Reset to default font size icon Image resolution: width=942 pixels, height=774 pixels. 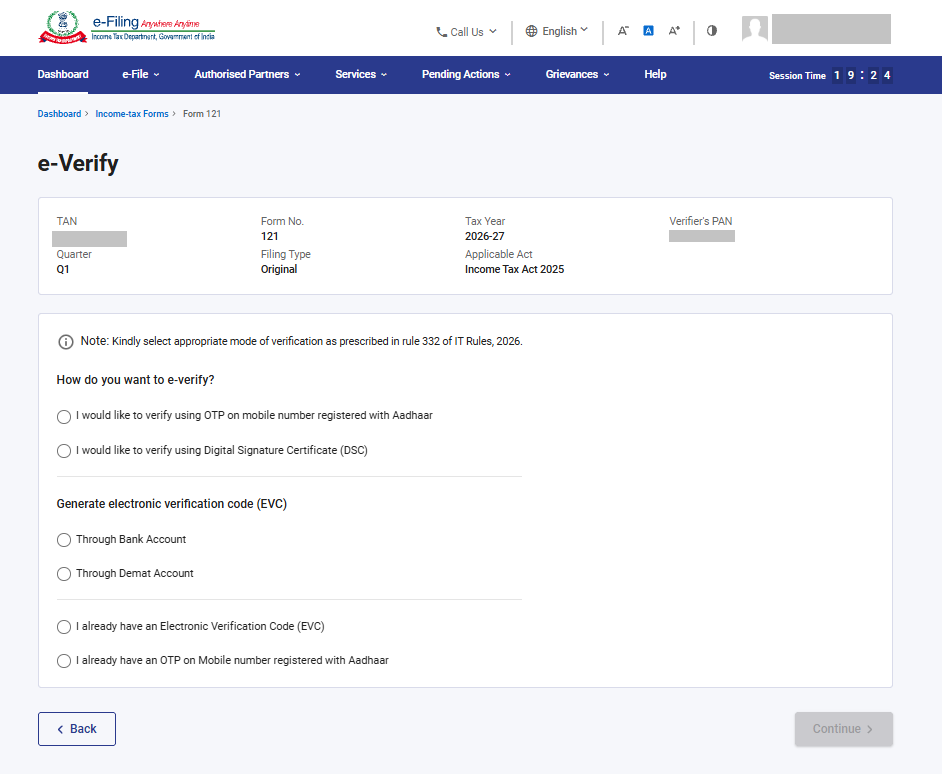click(648, 31)
